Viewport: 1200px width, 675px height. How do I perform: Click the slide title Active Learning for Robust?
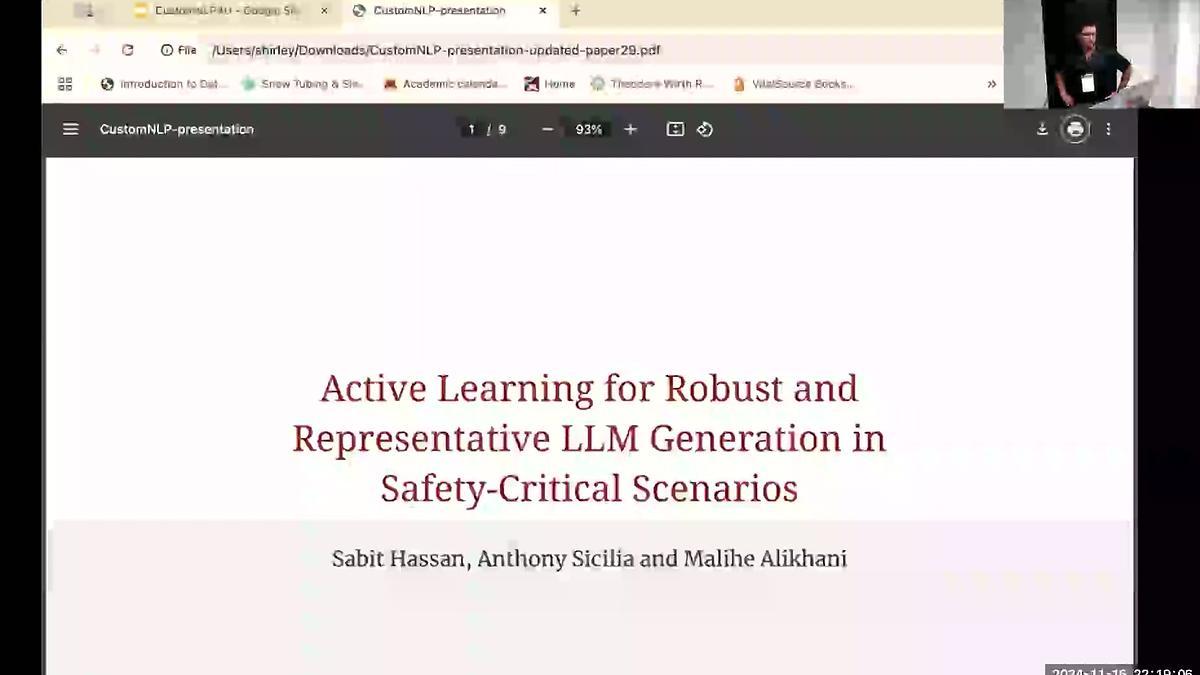pyautogui.click(x=589, y=438)
